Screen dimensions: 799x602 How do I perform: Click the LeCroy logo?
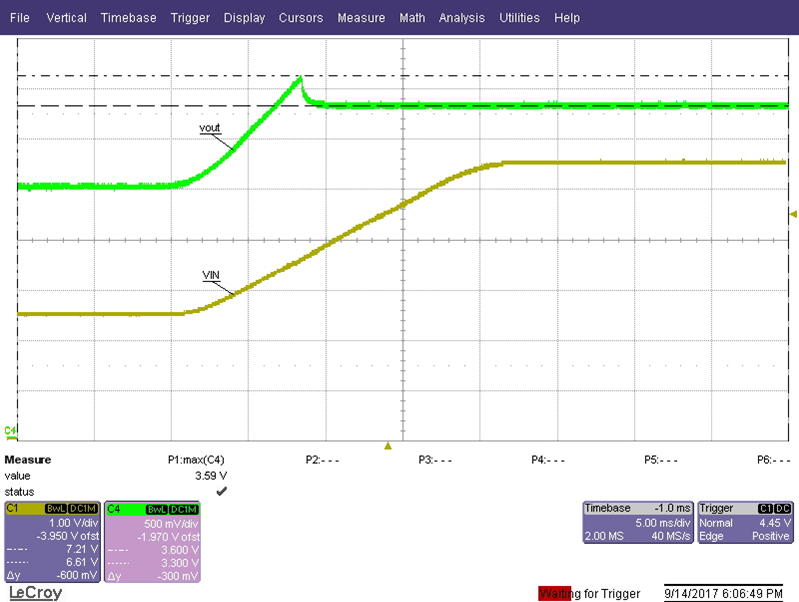coord(36,592)
